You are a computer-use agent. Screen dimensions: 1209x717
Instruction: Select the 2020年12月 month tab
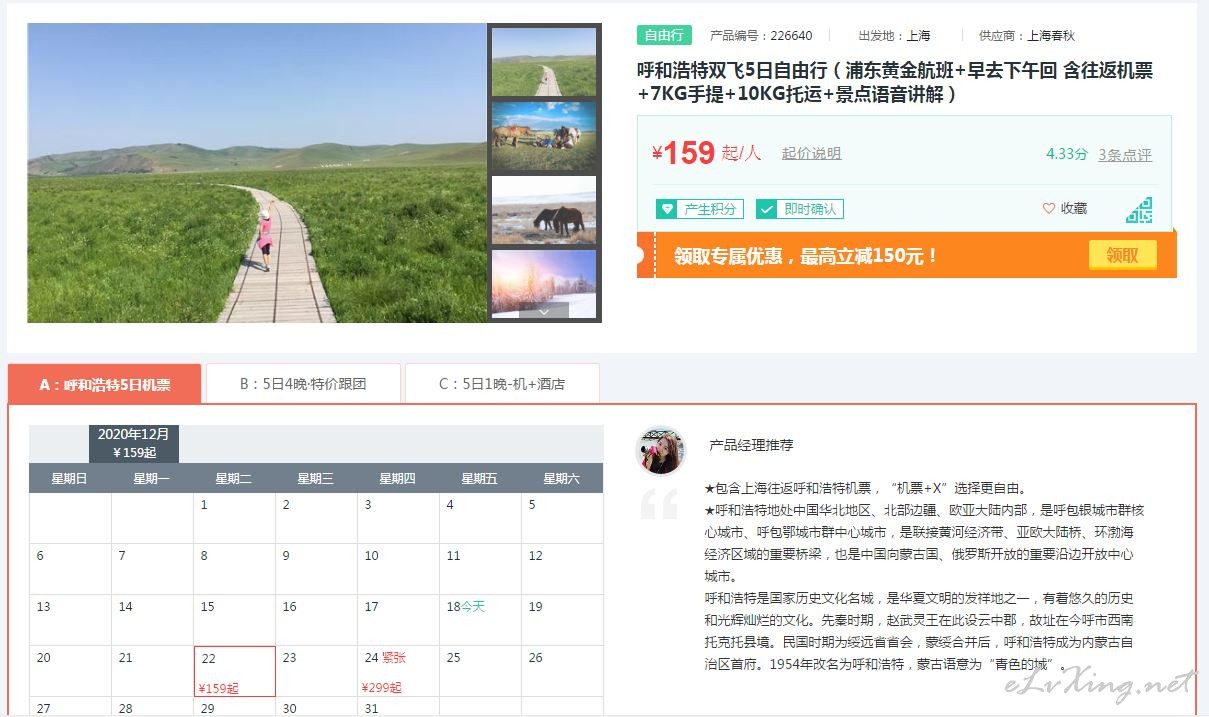134,443
